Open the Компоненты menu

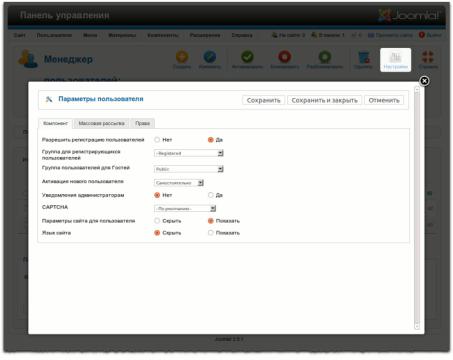(163, 35)
